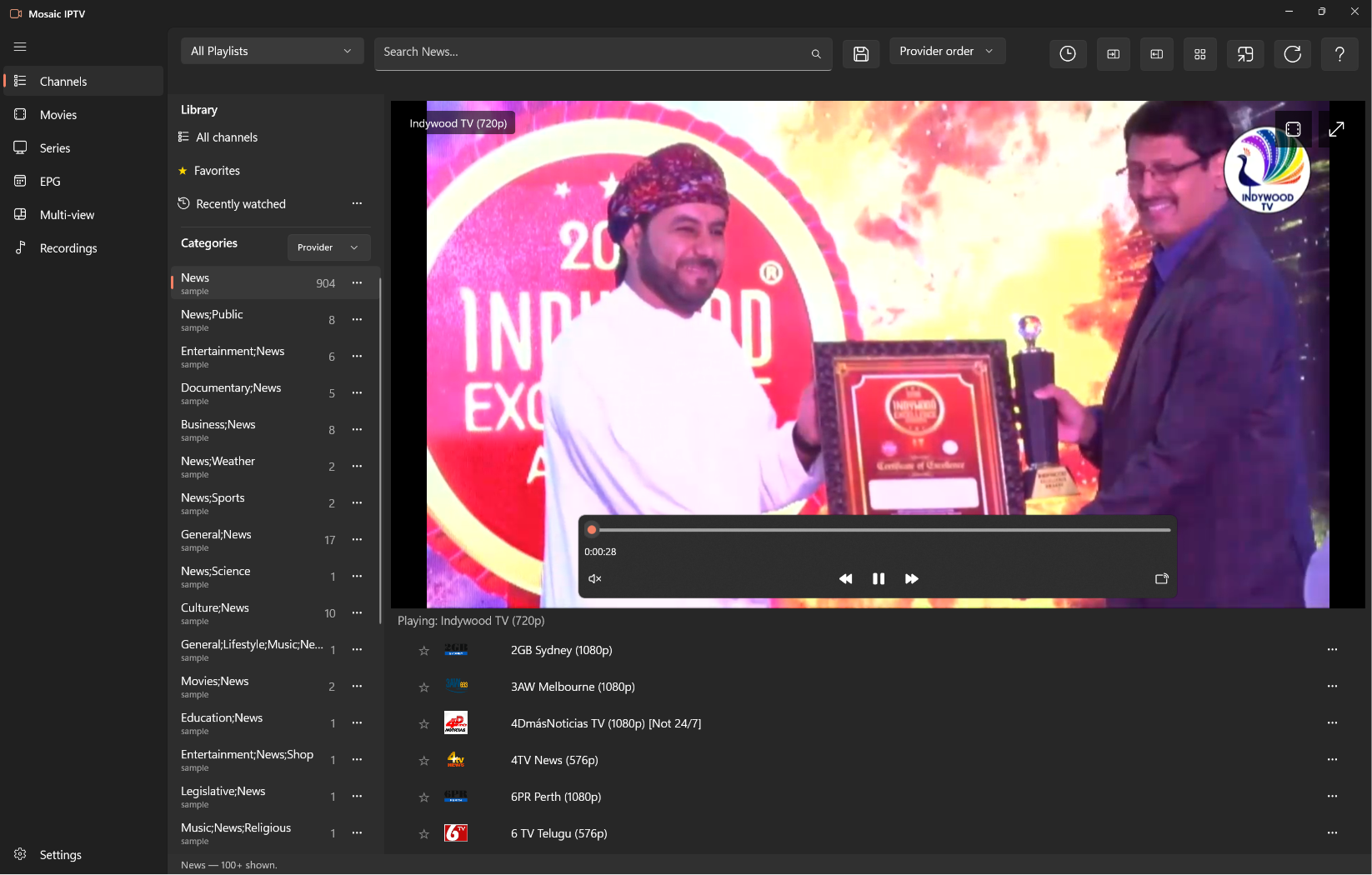Click the panel right-arrow layout icon
1372x875 pixels.
point(1113,54)
